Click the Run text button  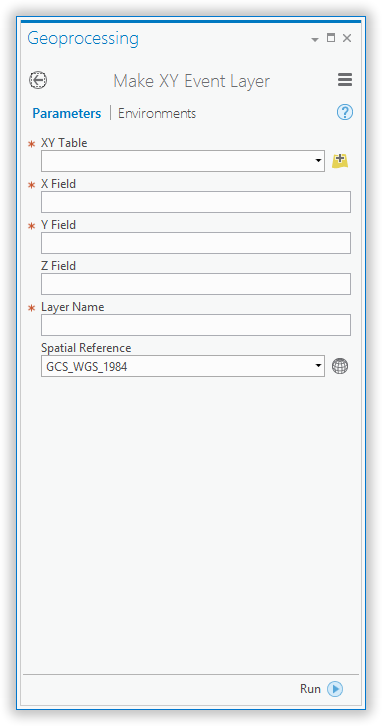[310, 689]
